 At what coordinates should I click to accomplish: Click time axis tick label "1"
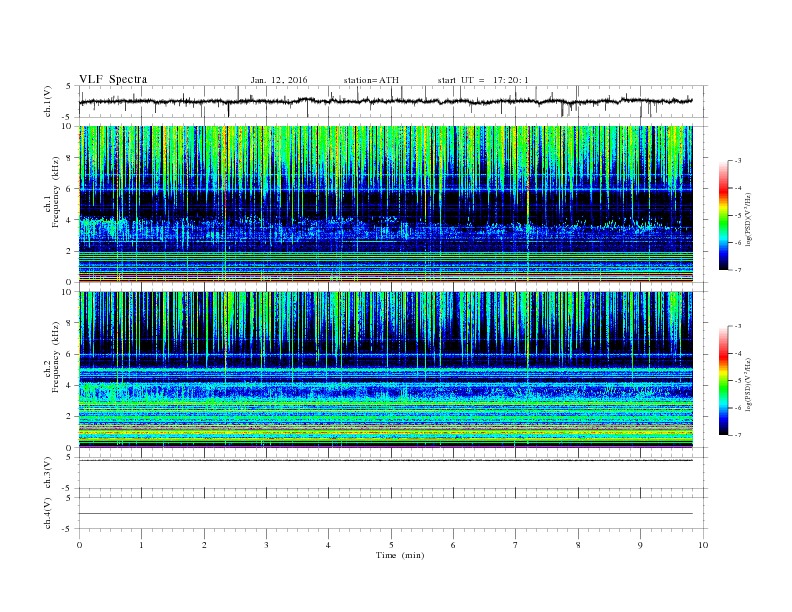[x=141, y=545]
